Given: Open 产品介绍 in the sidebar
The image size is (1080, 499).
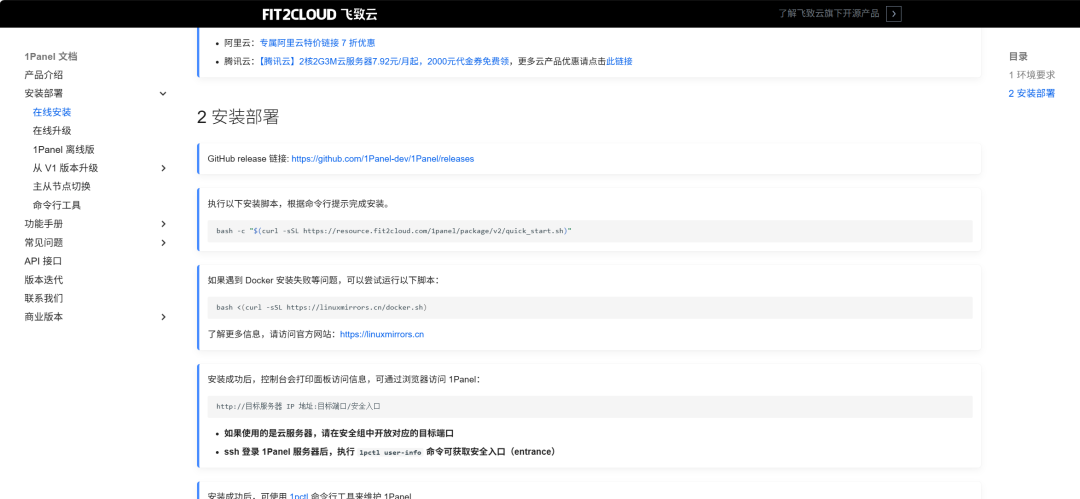Looking at the screenshot, I should point(43,75).
